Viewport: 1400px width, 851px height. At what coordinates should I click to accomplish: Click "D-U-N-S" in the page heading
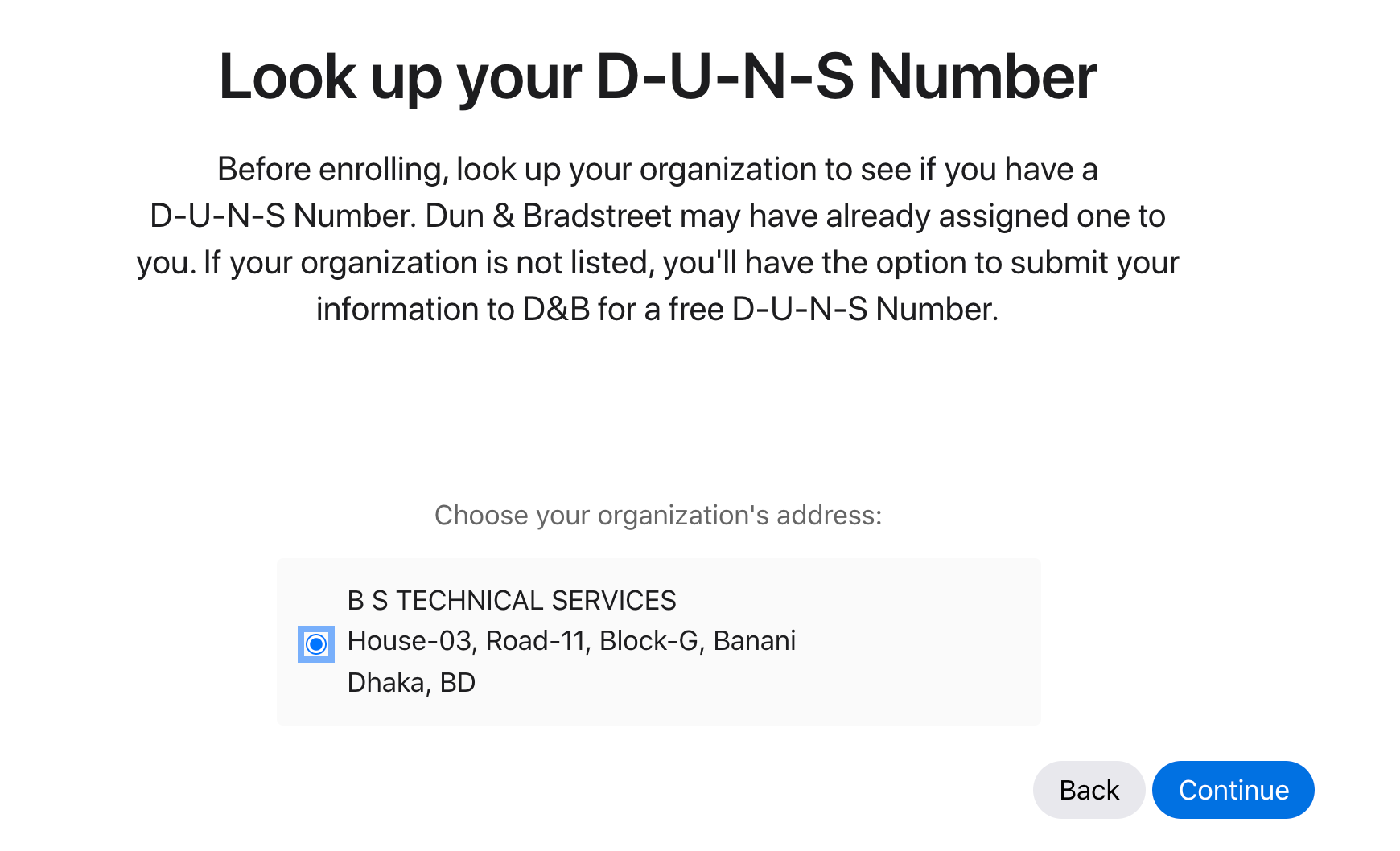tap(724, 77)
